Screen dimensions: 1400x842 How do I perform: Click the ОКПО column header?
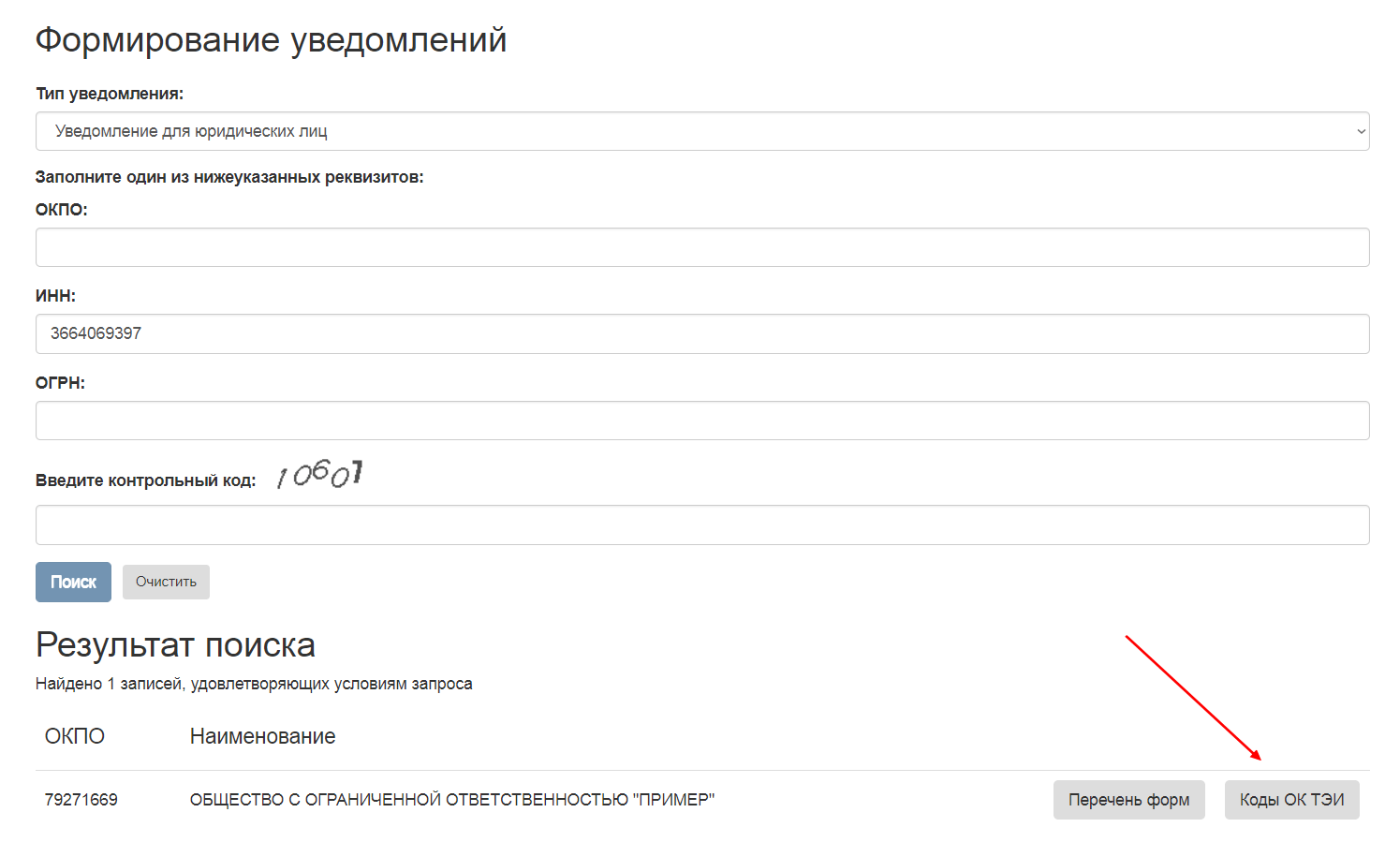75,736
